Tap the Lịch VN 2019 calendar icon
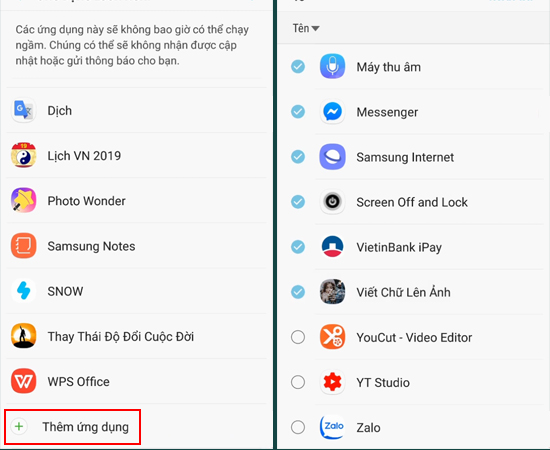The width and height of the screenshot is (550, 450). coord(24,155)
